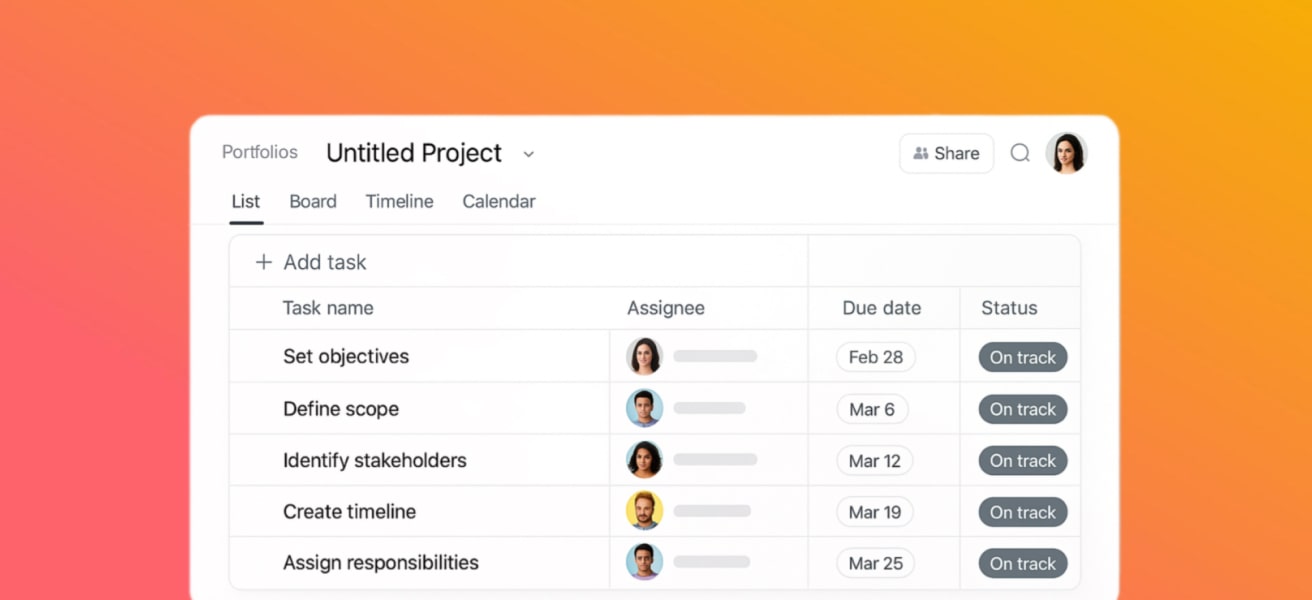Click the assignee avatar for Create timeline
This screenshot has height=600, width=1312.
[x=645, y=511]
